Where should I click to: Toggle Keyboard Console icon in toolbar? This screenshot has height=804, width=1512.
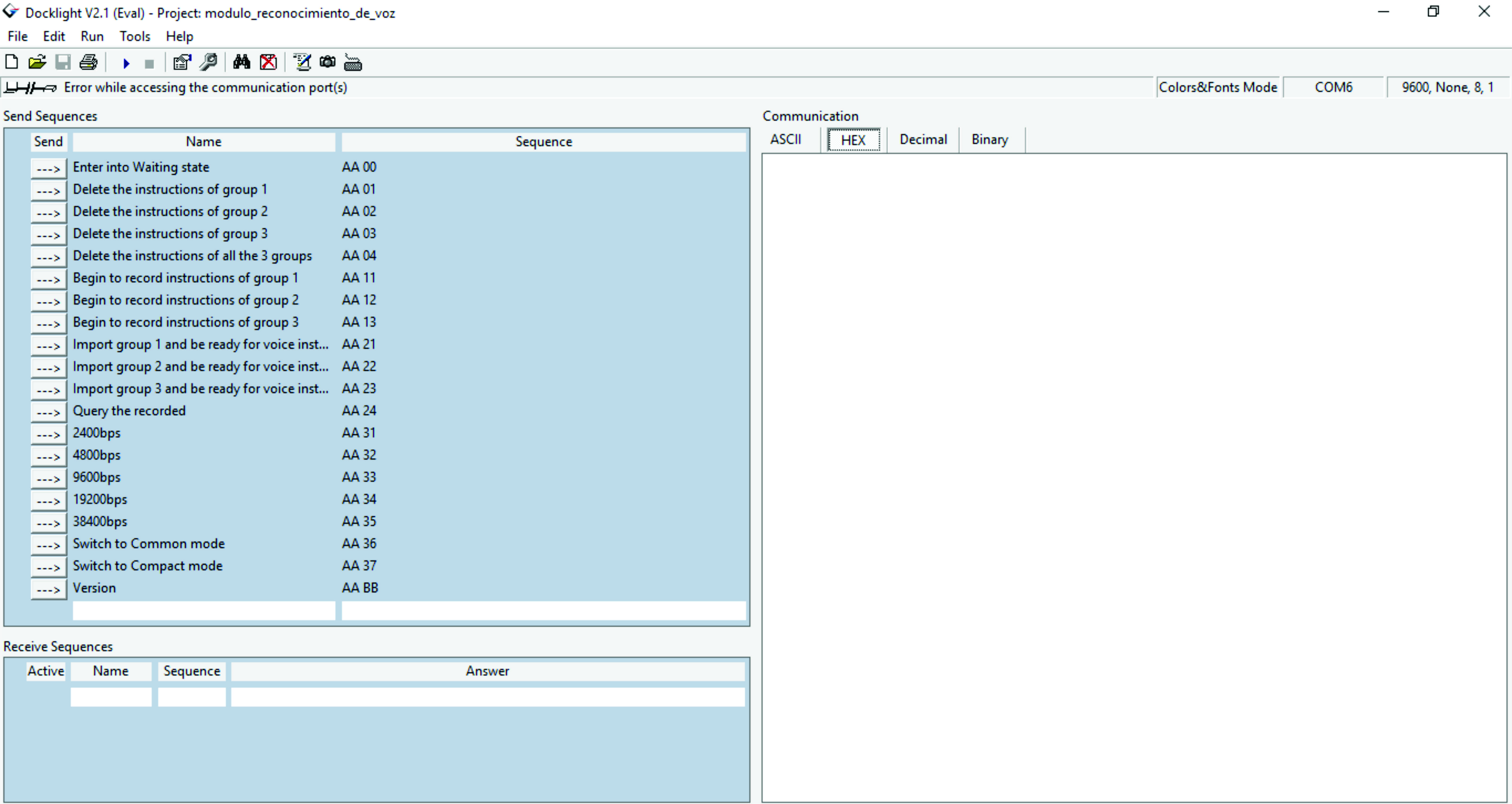click(353, 62)
